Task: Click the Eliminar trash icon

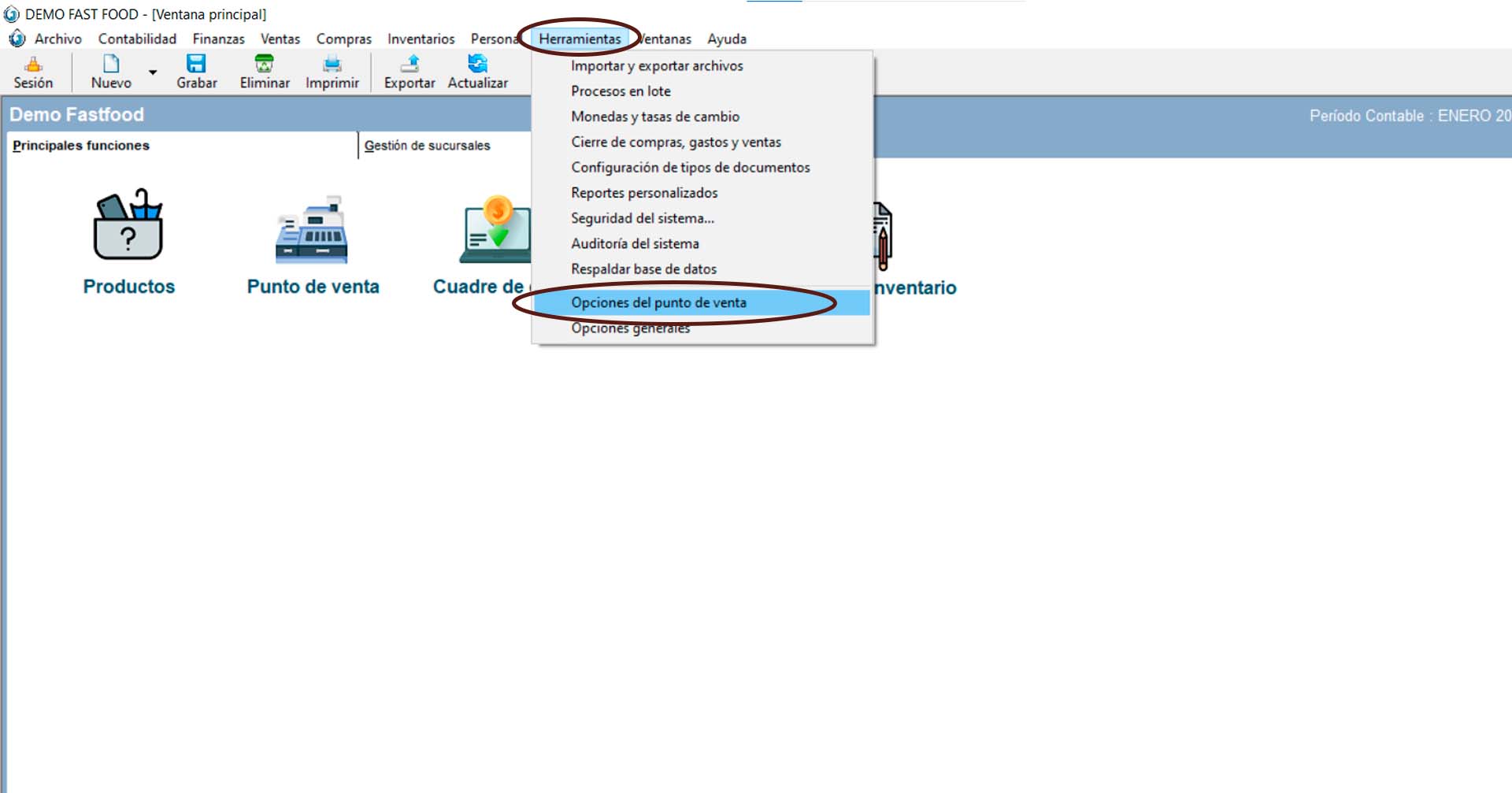Action: (x=265, y=64)
